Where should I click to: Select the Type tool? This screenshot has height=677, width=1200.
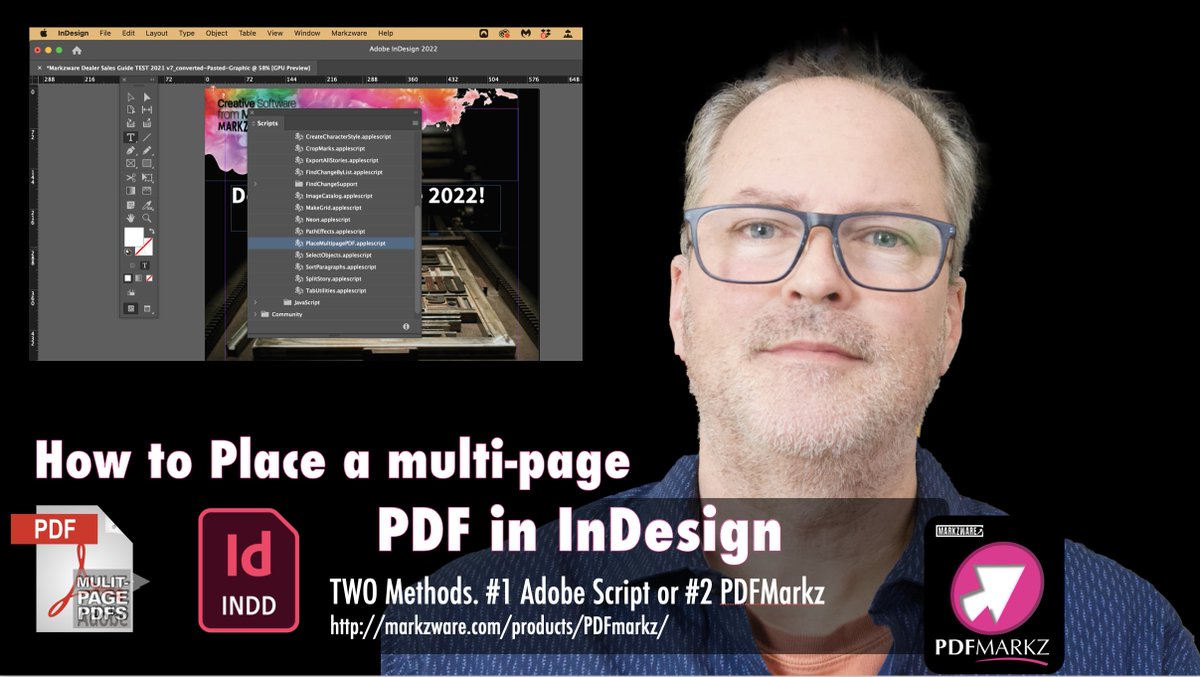[x=131, y=137]
